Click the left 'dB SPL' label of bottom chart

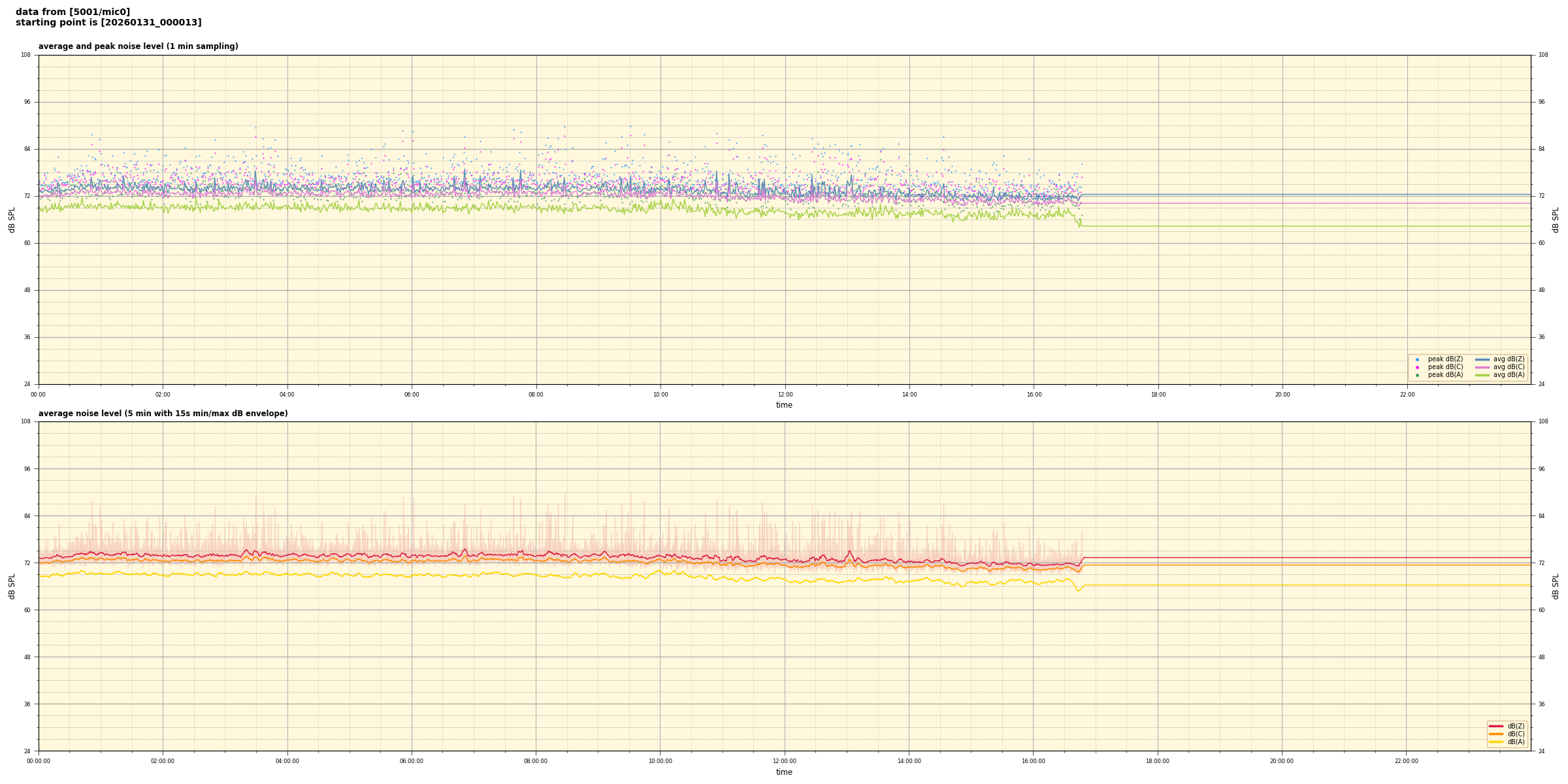click(x=12, y=586)
